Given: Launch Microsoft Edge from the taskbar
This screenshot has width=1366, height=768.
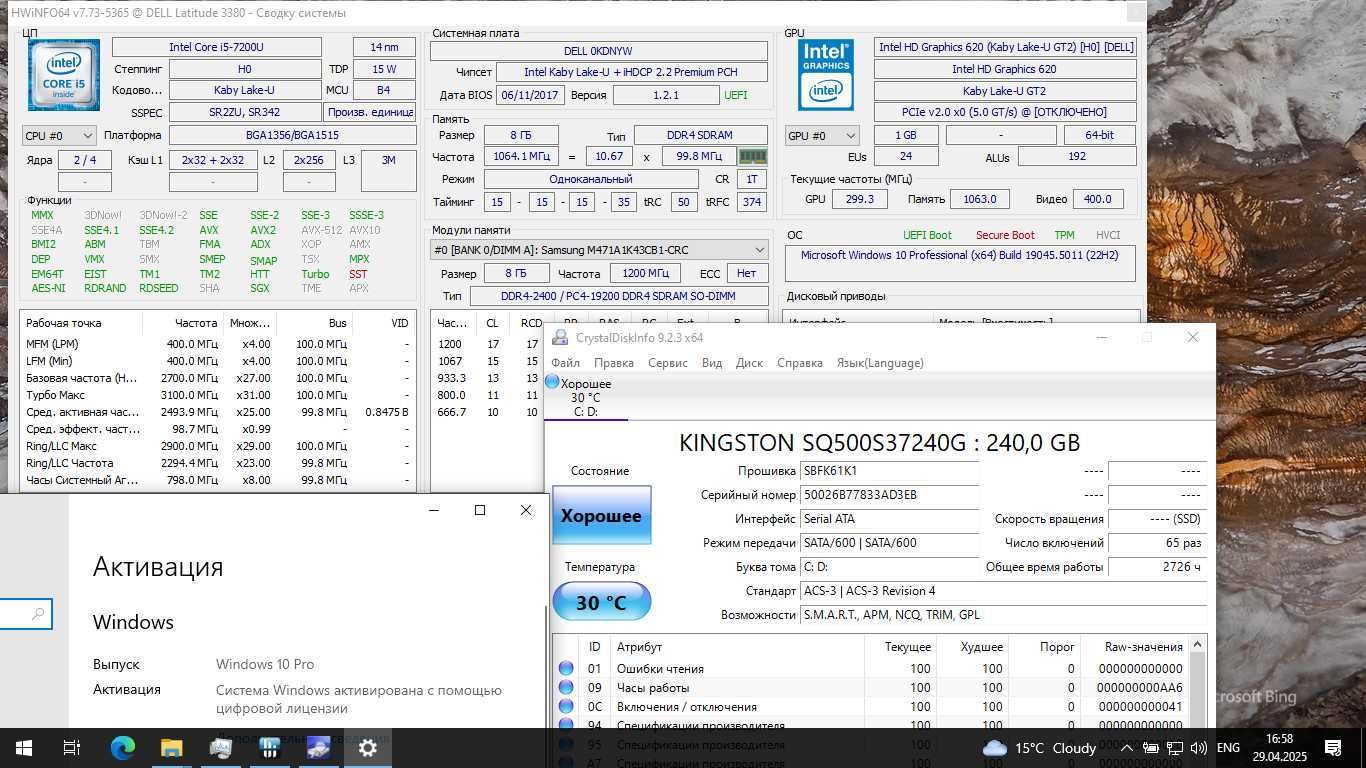Looking at the screenshot, I should 122,748.
